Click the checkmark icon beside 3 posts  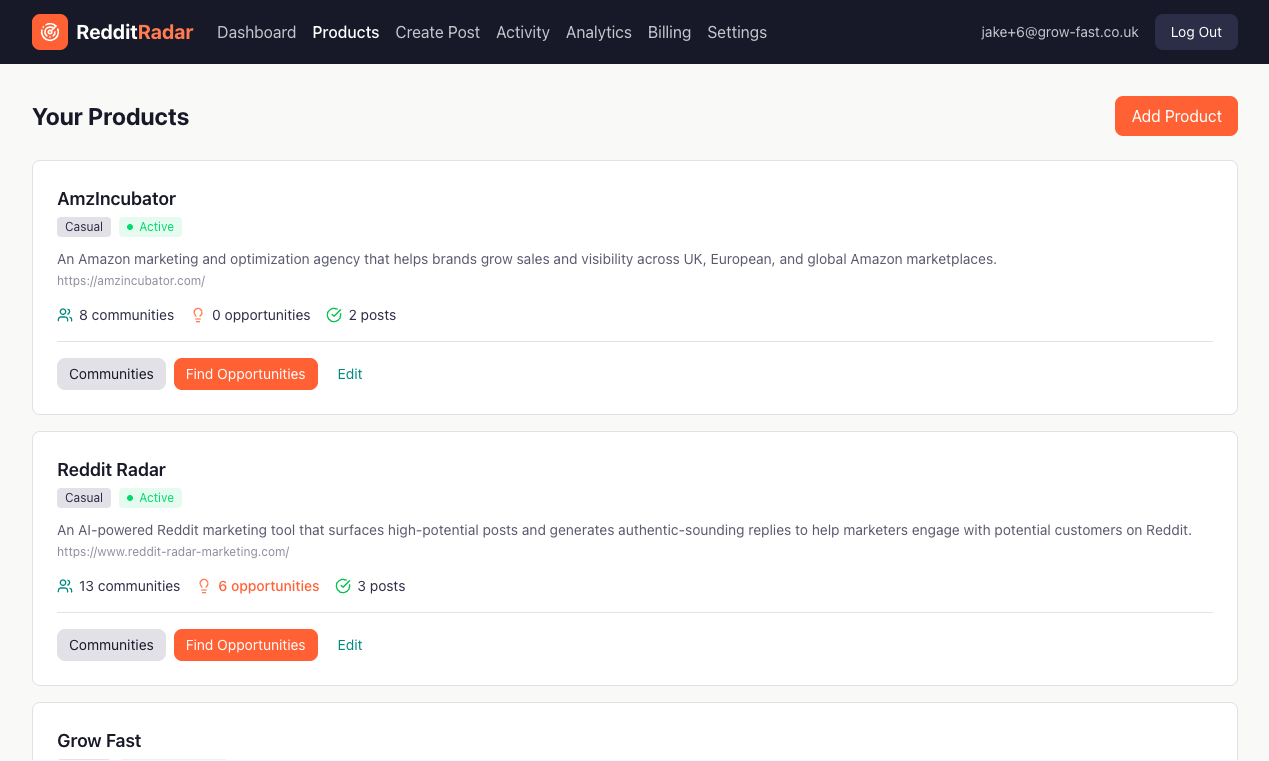342,585
